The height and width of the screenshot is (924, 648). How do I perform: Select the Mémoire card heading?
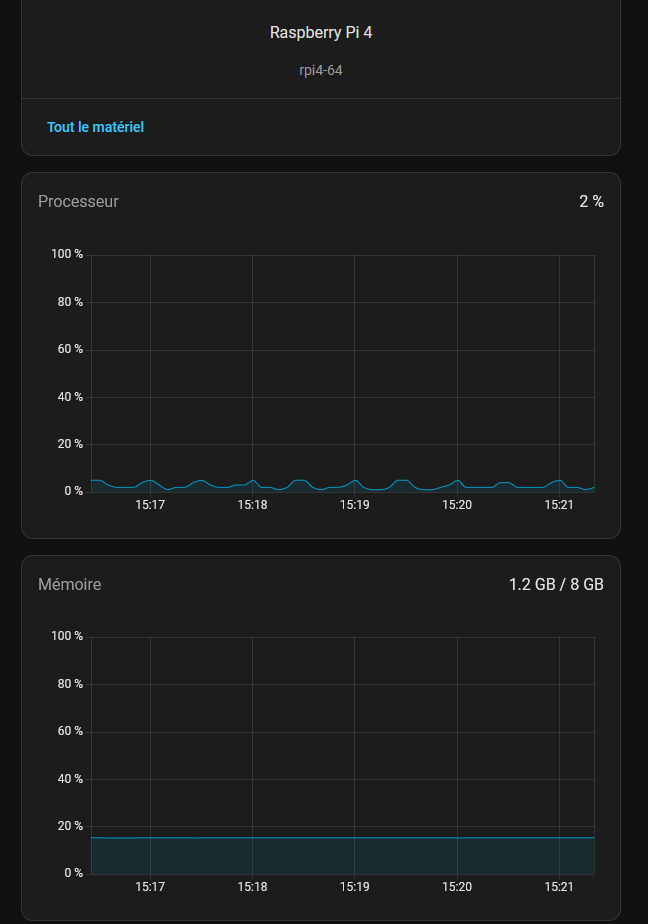tap(69, 584)
